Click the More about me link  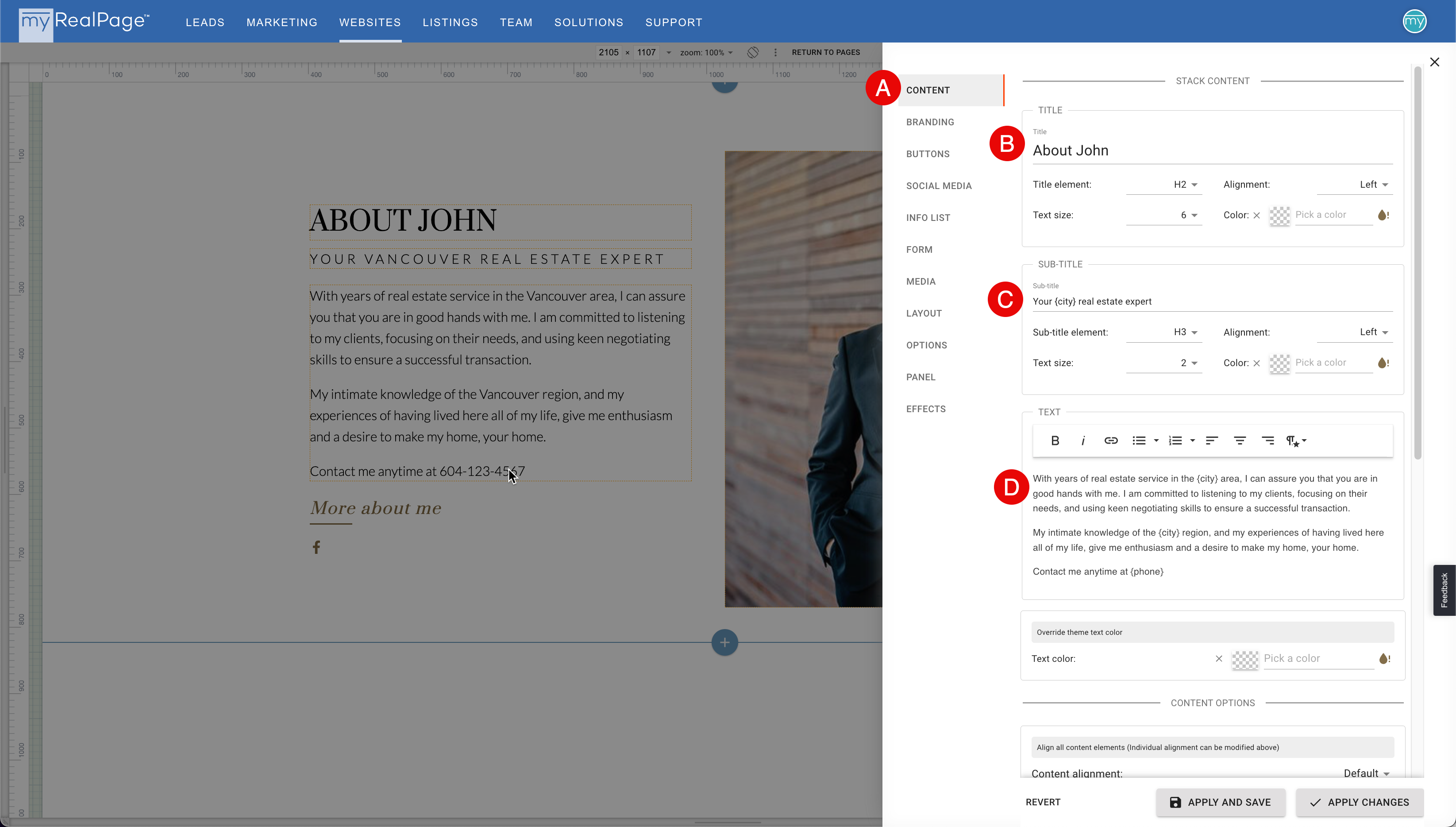coord(375,508)
